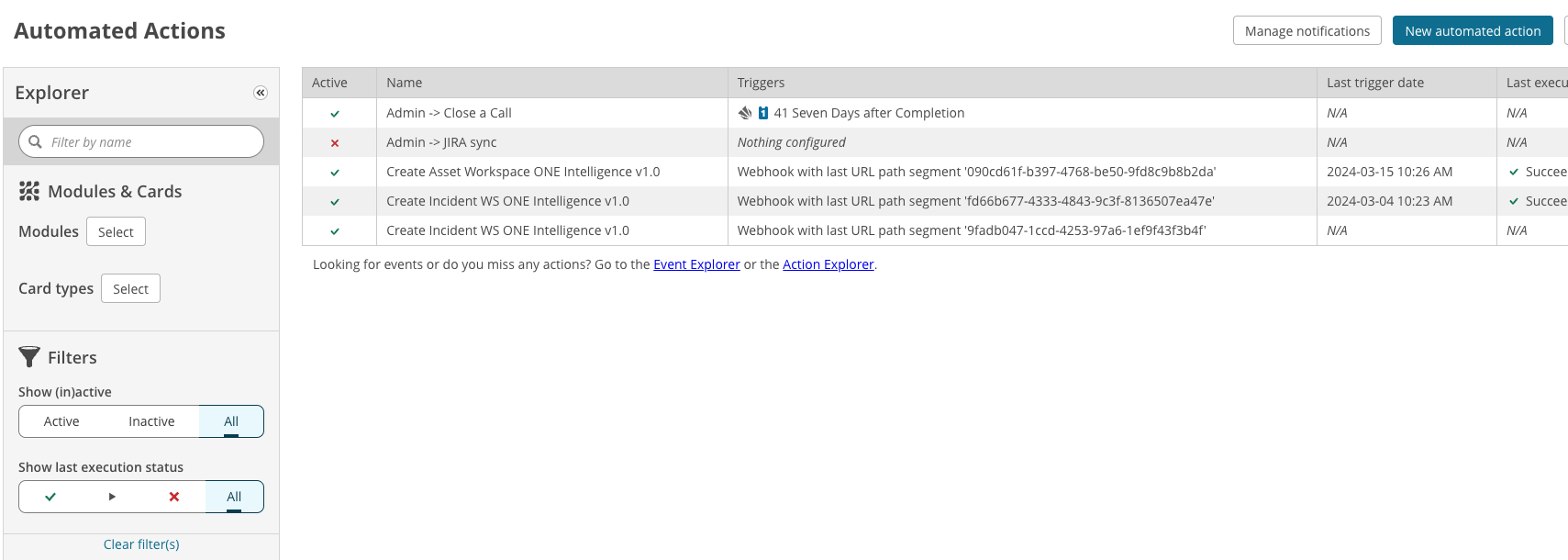Click the success check icon in the Last execution column
The image size is (1568, 560).
click(x=1515, y=172)
